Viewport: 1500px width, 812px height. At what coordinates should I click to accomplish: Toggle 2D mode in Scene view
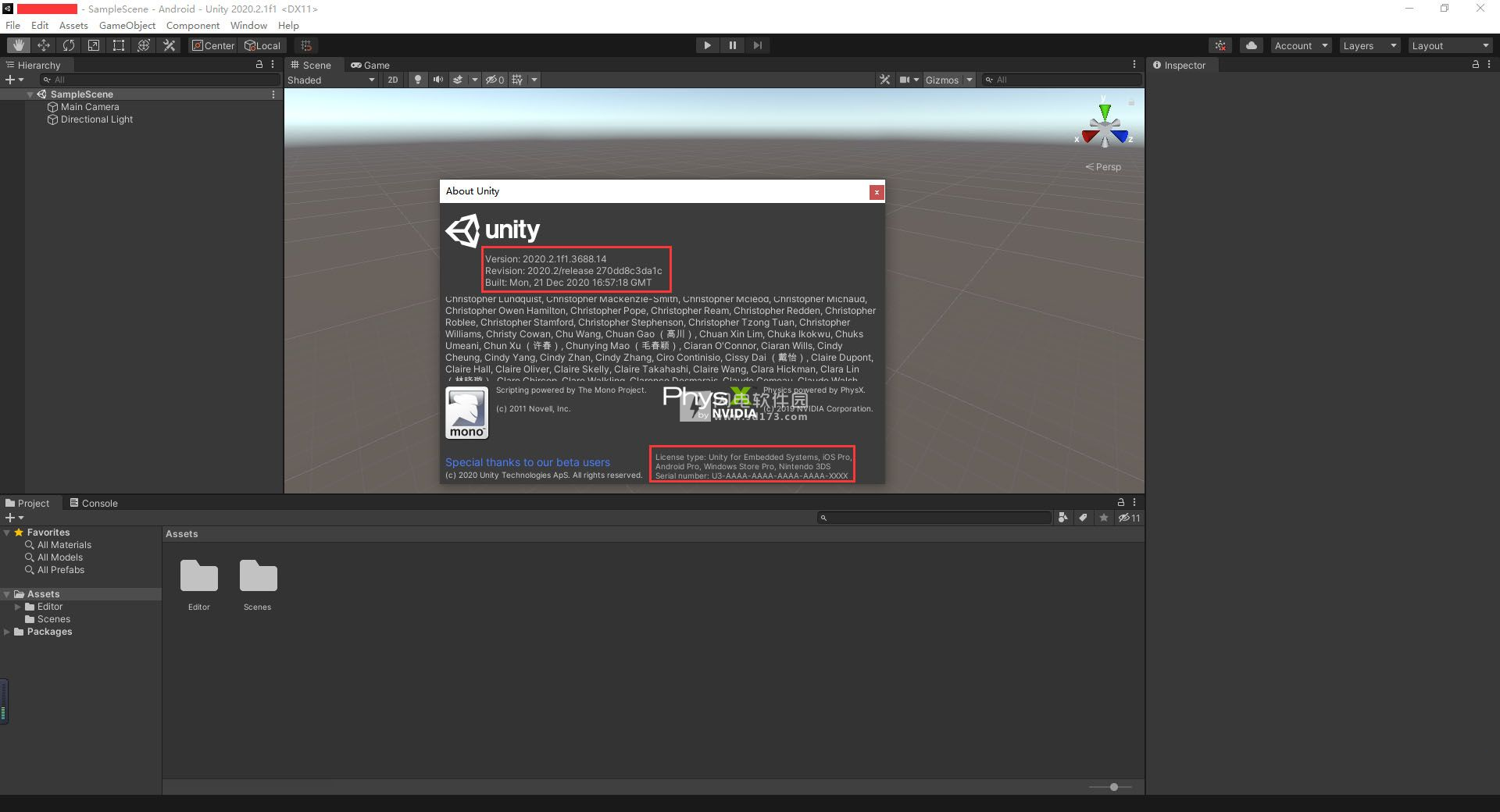click(392, 80)
